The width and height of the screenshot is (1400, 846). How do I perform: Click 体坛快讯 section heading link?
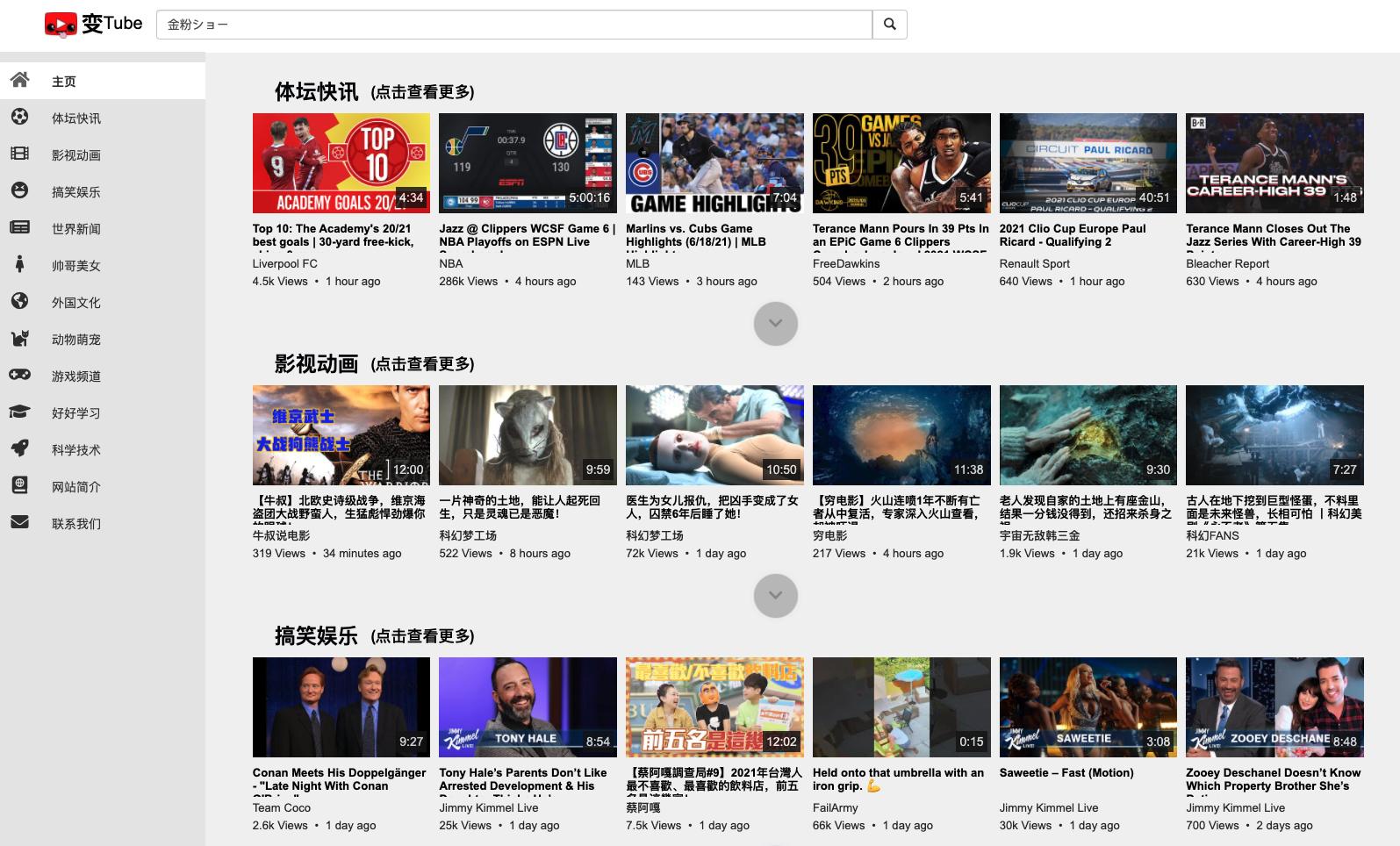(374, 91)
